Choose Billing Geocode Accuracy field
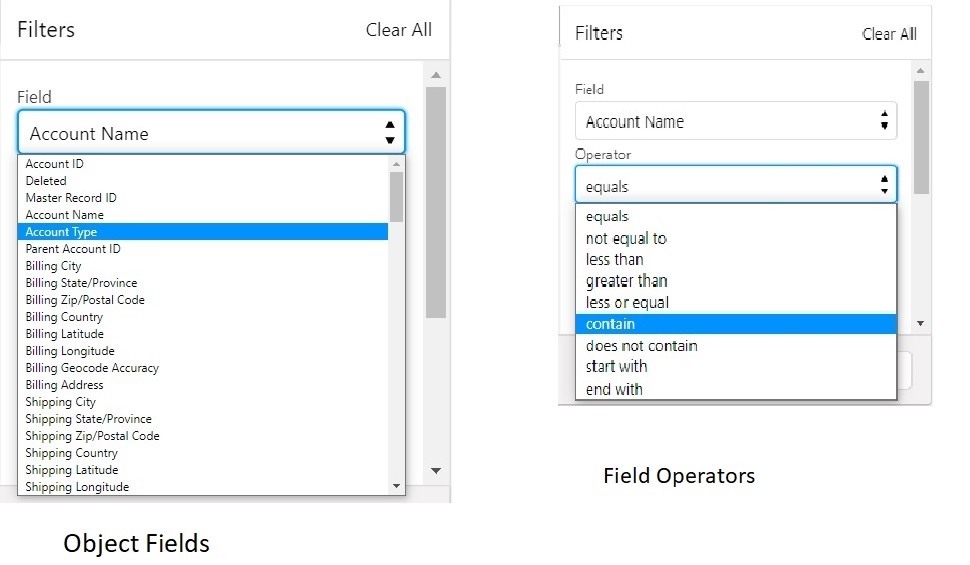 [203, 368]
